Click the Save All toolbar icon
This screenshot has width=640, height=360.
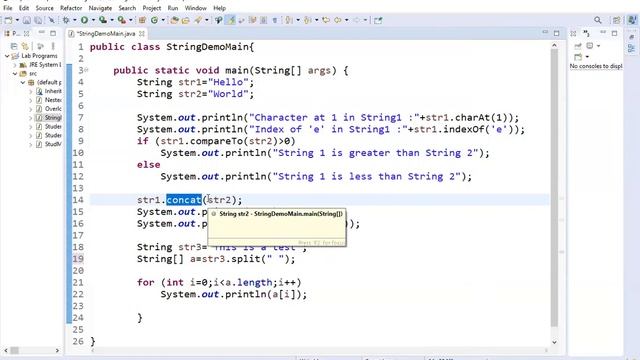(38, 20)
